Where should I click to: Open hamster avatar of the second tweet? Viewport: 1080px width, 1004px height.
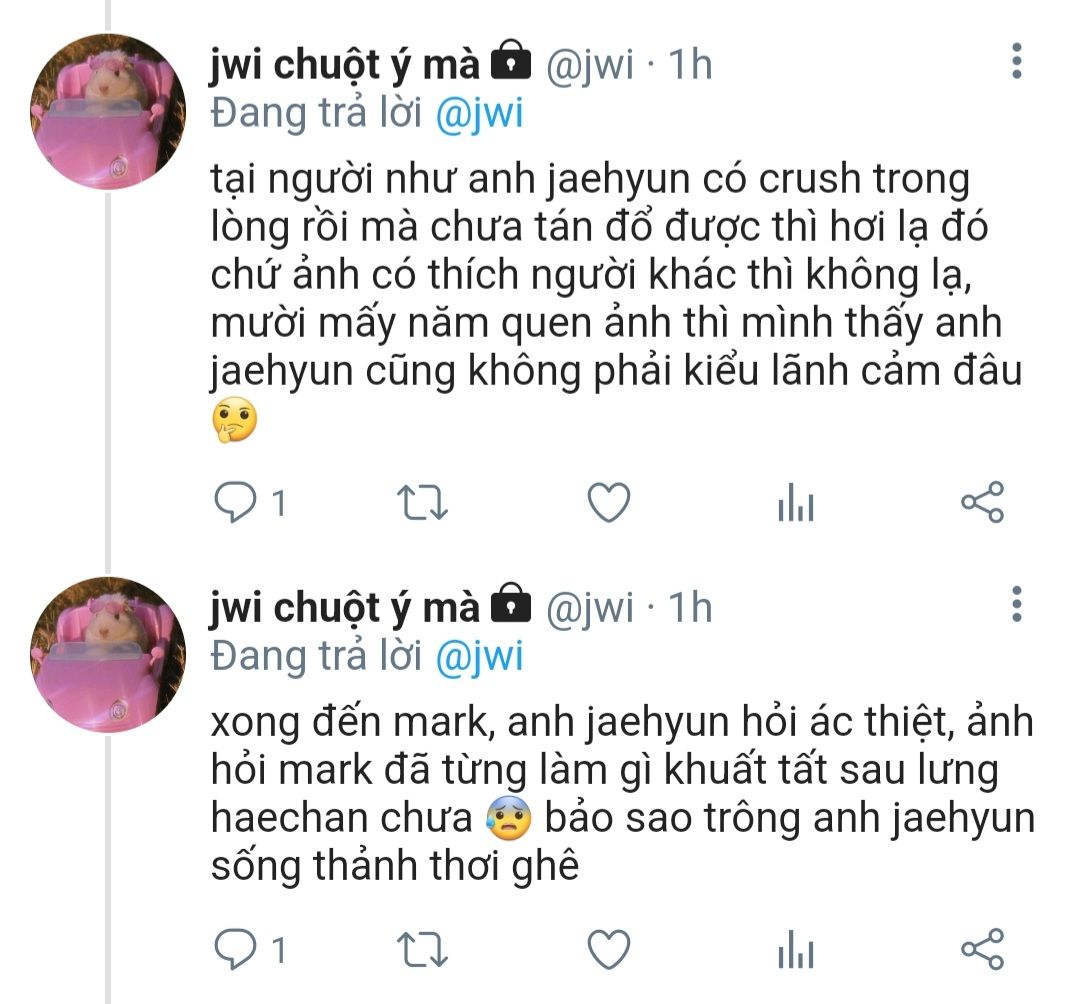tap(108, 654)
